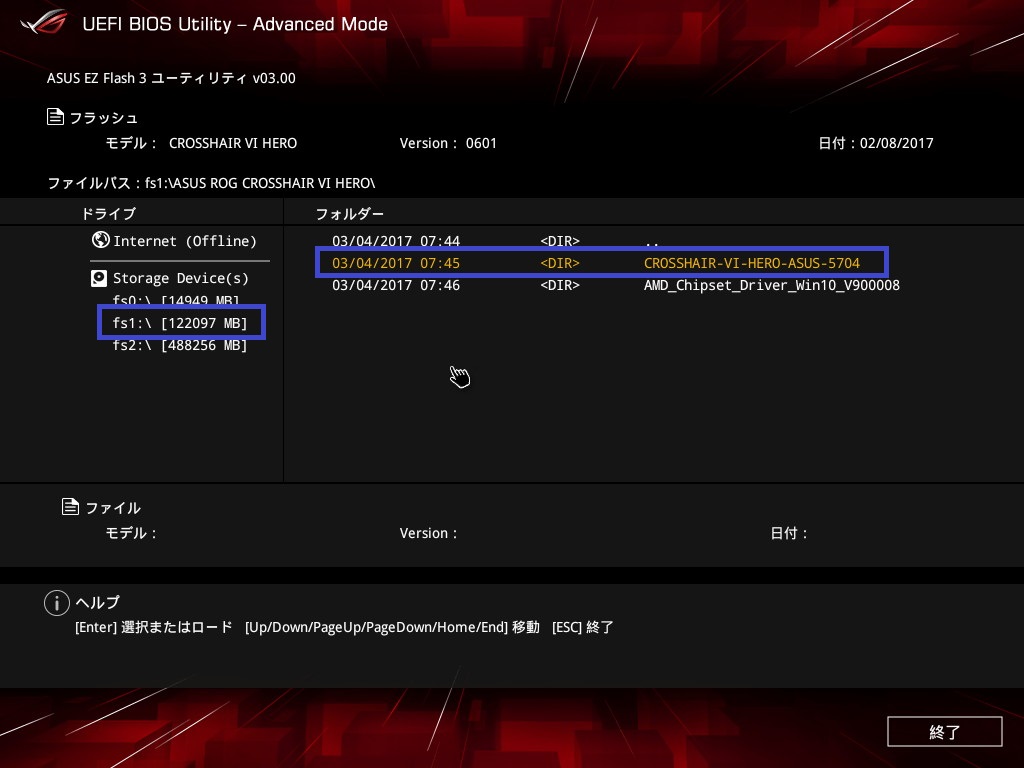Click the <DIR> tag of AMD_Chipset_Driver row
Screen dimensions: 1024x768
[560, 285]
